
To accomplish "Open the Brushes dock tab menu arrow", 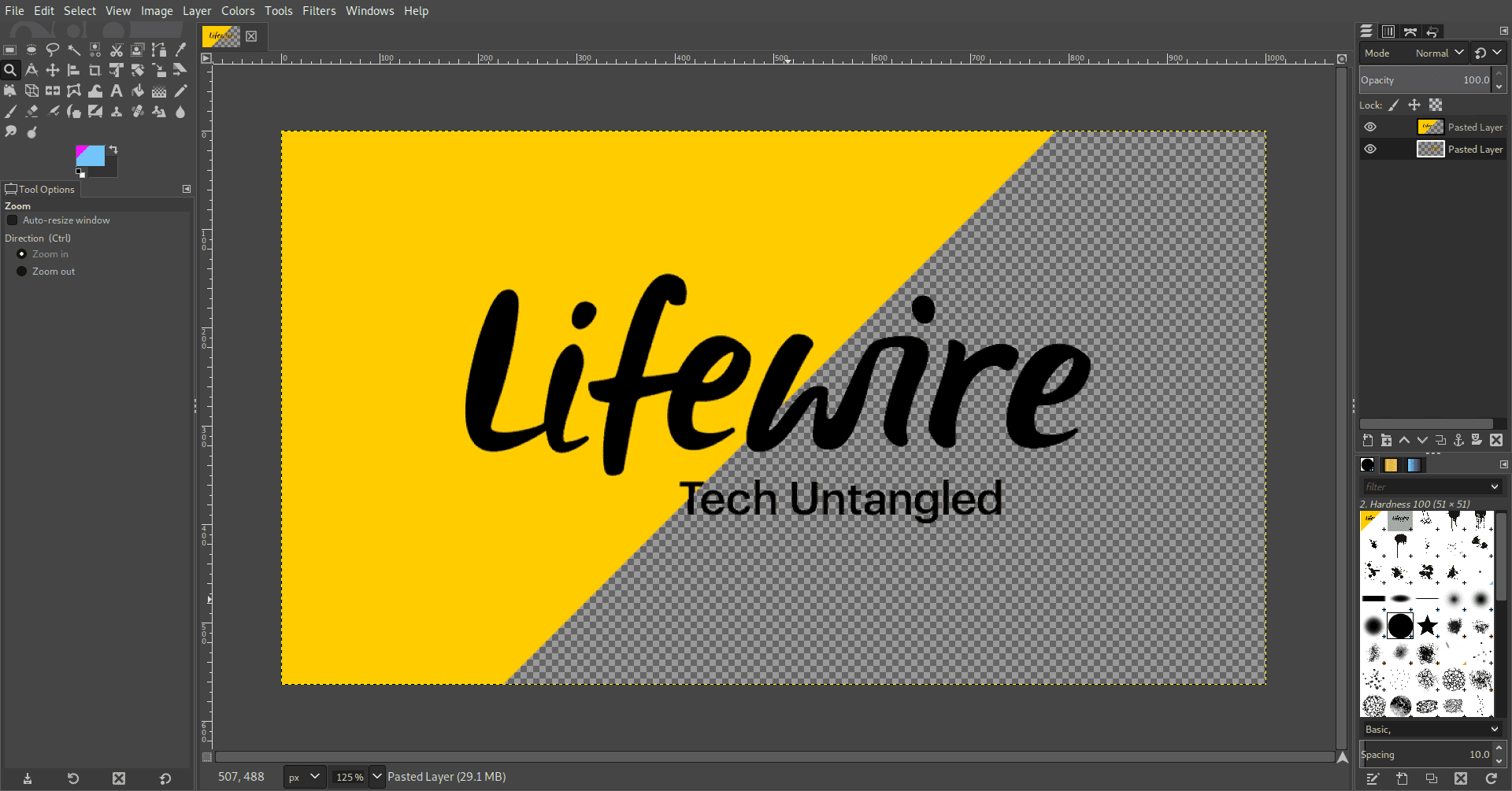I will pos(1503,464).
